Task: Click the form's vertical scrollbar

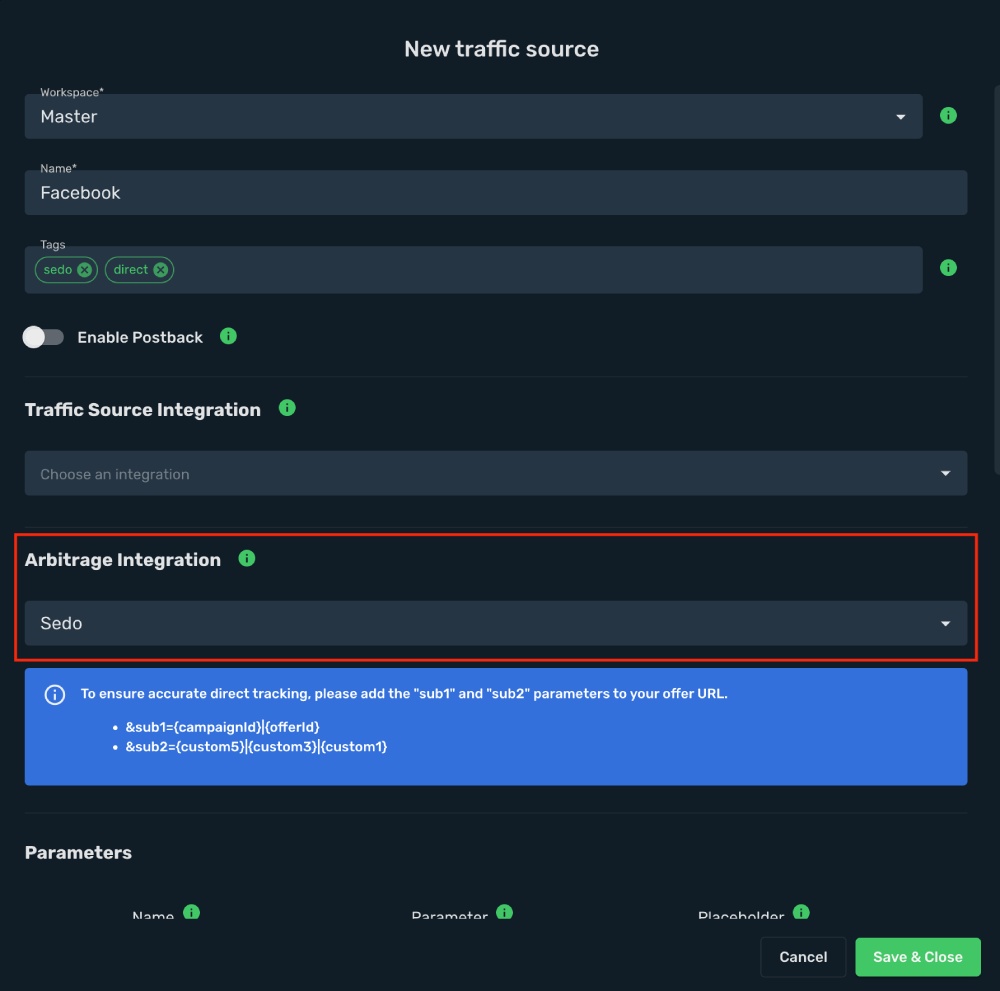Action: [996, 281]
